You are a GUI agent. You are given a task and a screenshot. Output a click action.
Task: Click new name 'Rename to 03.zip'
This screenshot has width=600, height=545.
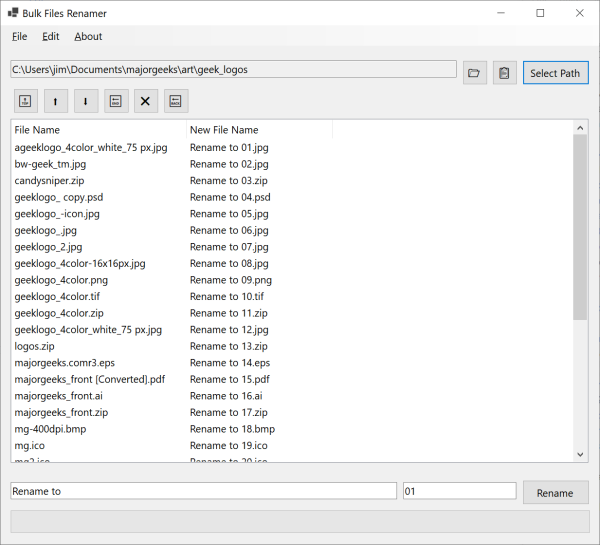[229, 181]
